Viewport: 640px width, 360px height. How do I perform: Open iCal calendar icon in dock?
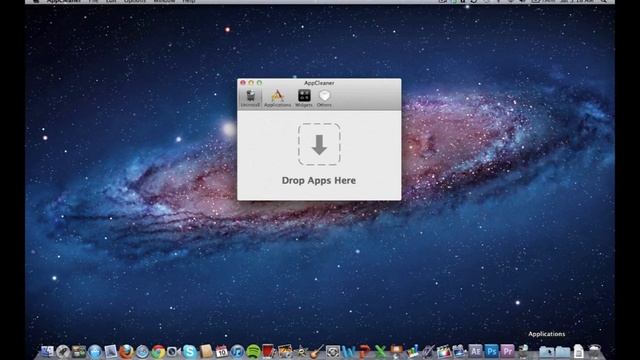pos(222,351)
